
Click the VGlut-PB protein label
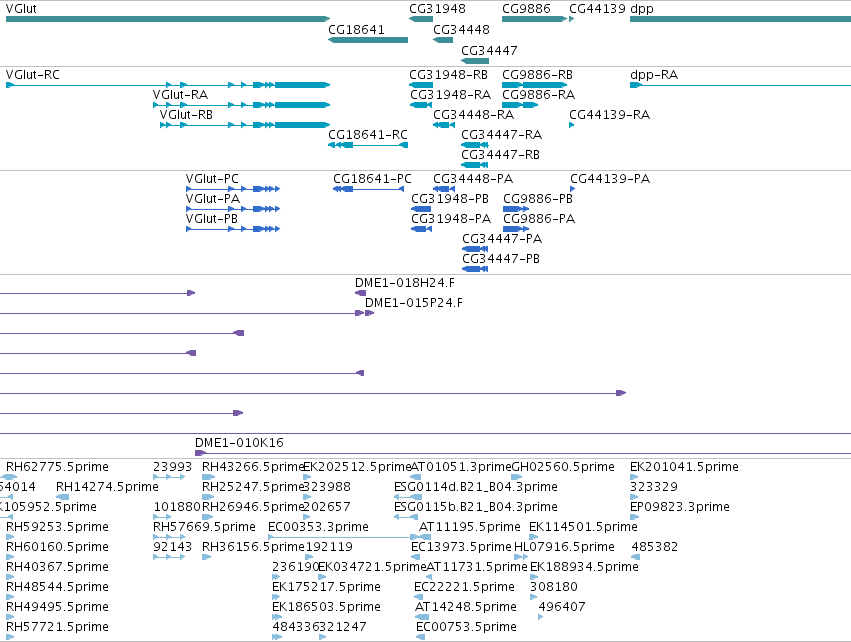pyautogui.click(x=212, y=219)
